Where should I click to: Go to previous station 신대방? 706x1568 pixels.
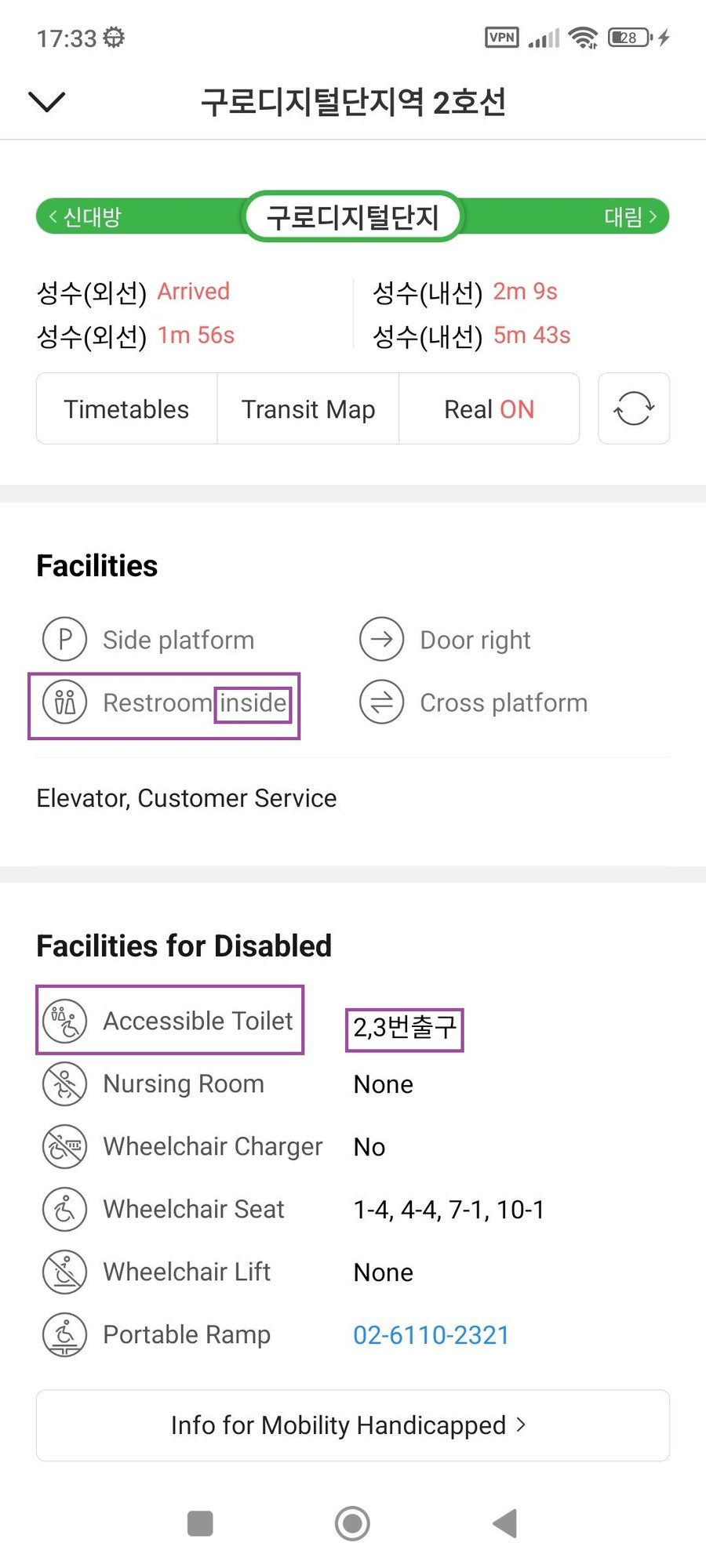coord(85,217)
